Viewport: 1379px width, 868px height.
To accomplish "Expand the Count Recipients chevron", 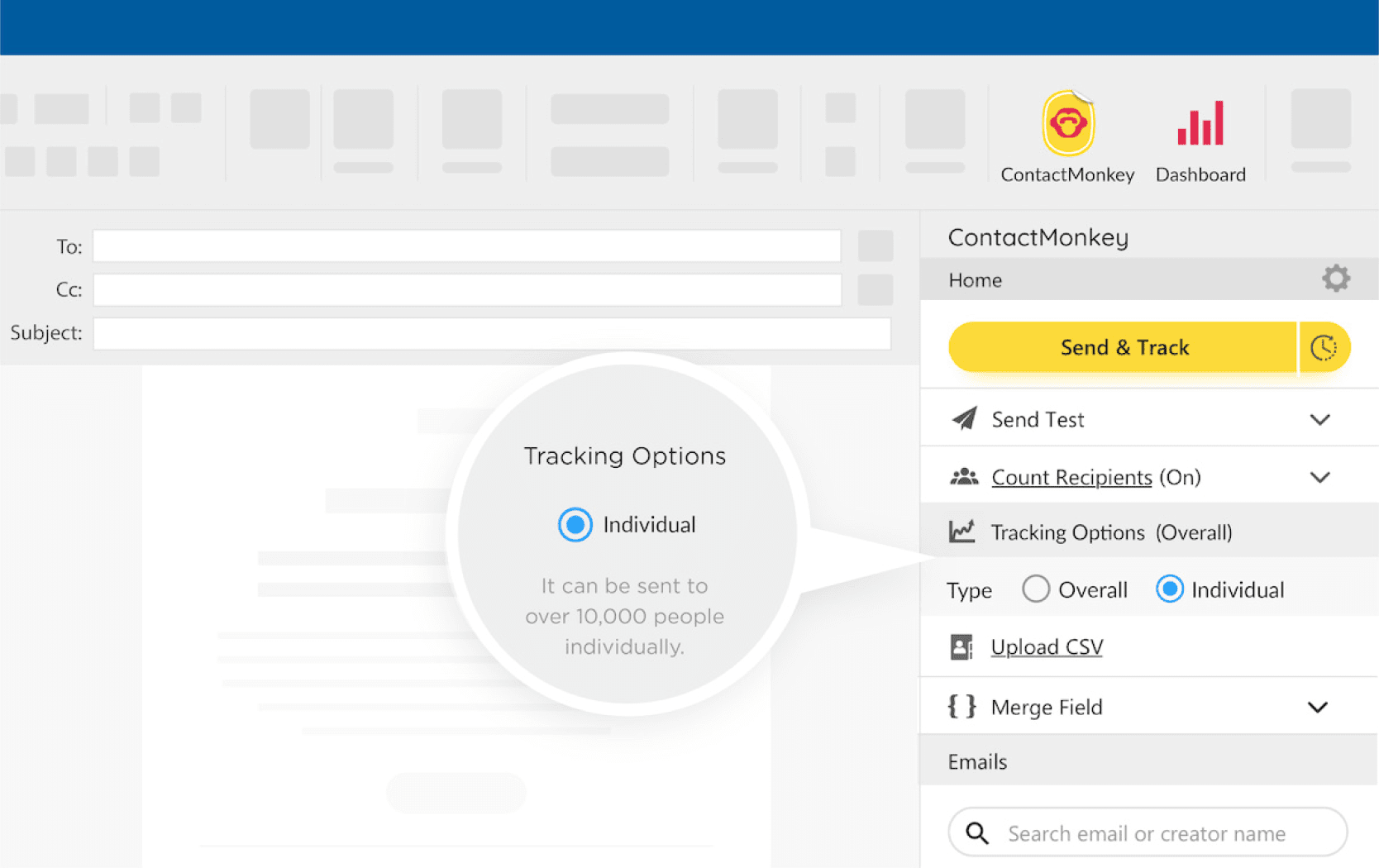I will 1320,478.
